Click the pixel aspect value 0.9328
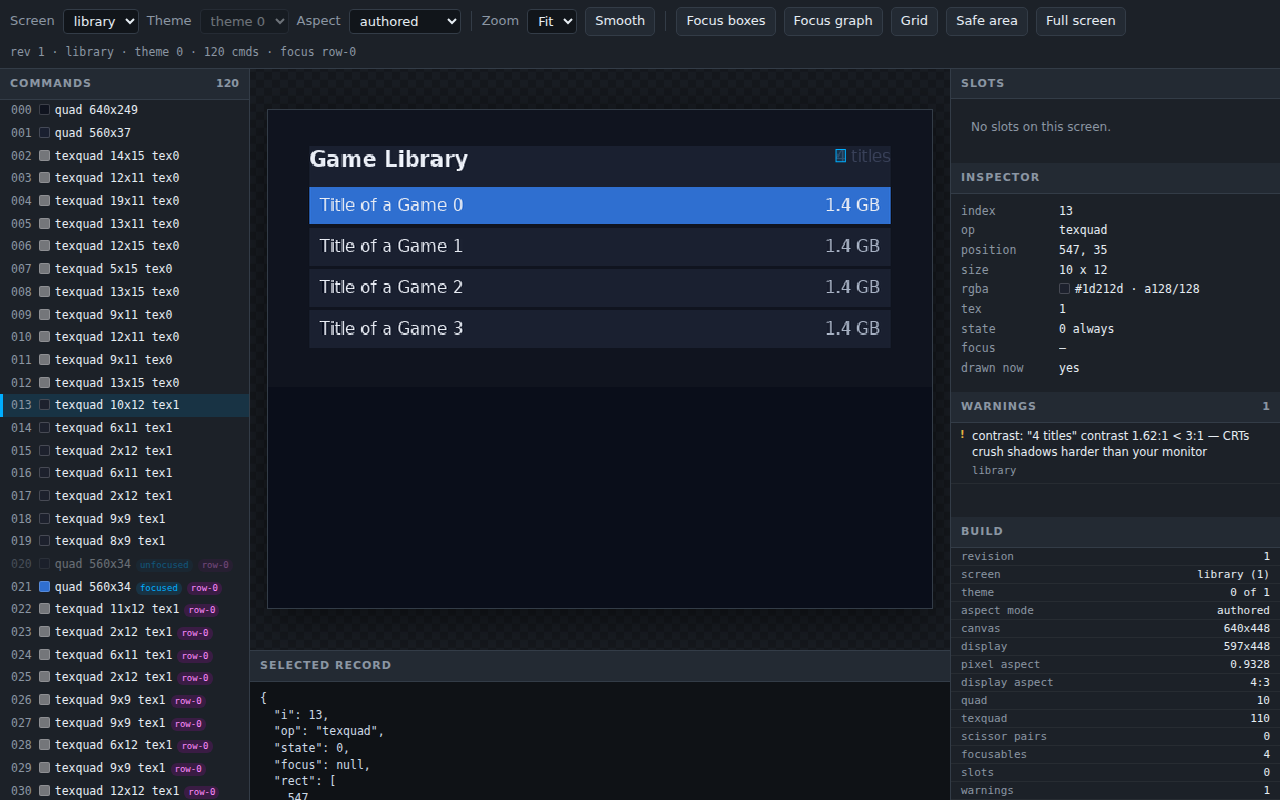 click(1250, 664)
